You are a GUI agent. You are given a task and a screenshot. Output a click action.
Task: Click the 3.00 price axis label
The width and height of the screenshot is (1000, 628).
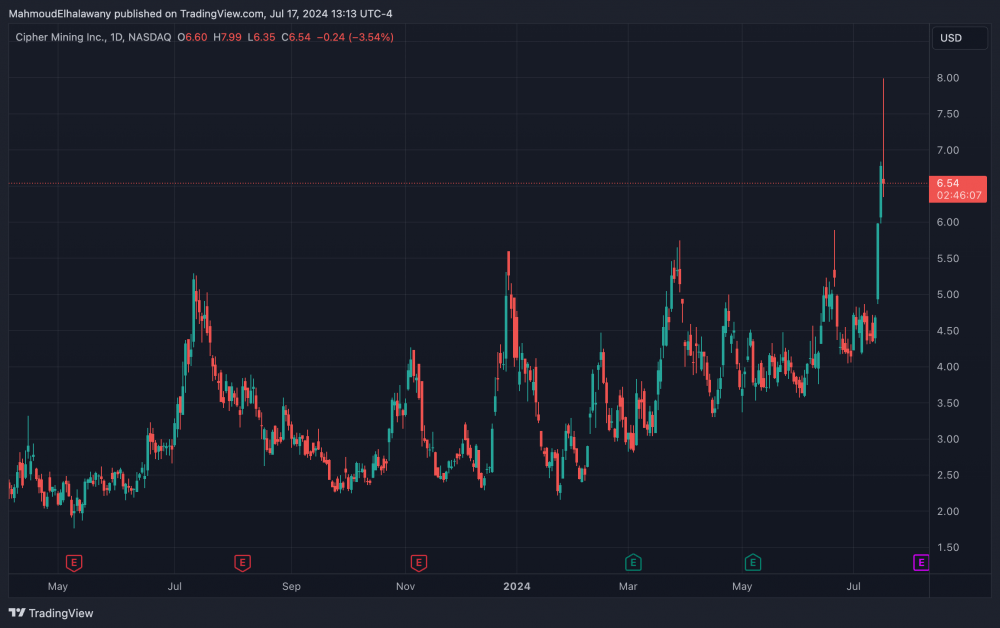[948, 439]
